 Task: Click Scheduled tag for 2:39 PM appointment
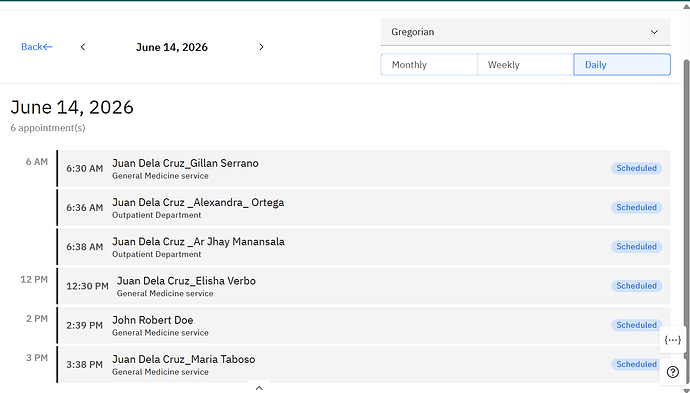(636, 325)
